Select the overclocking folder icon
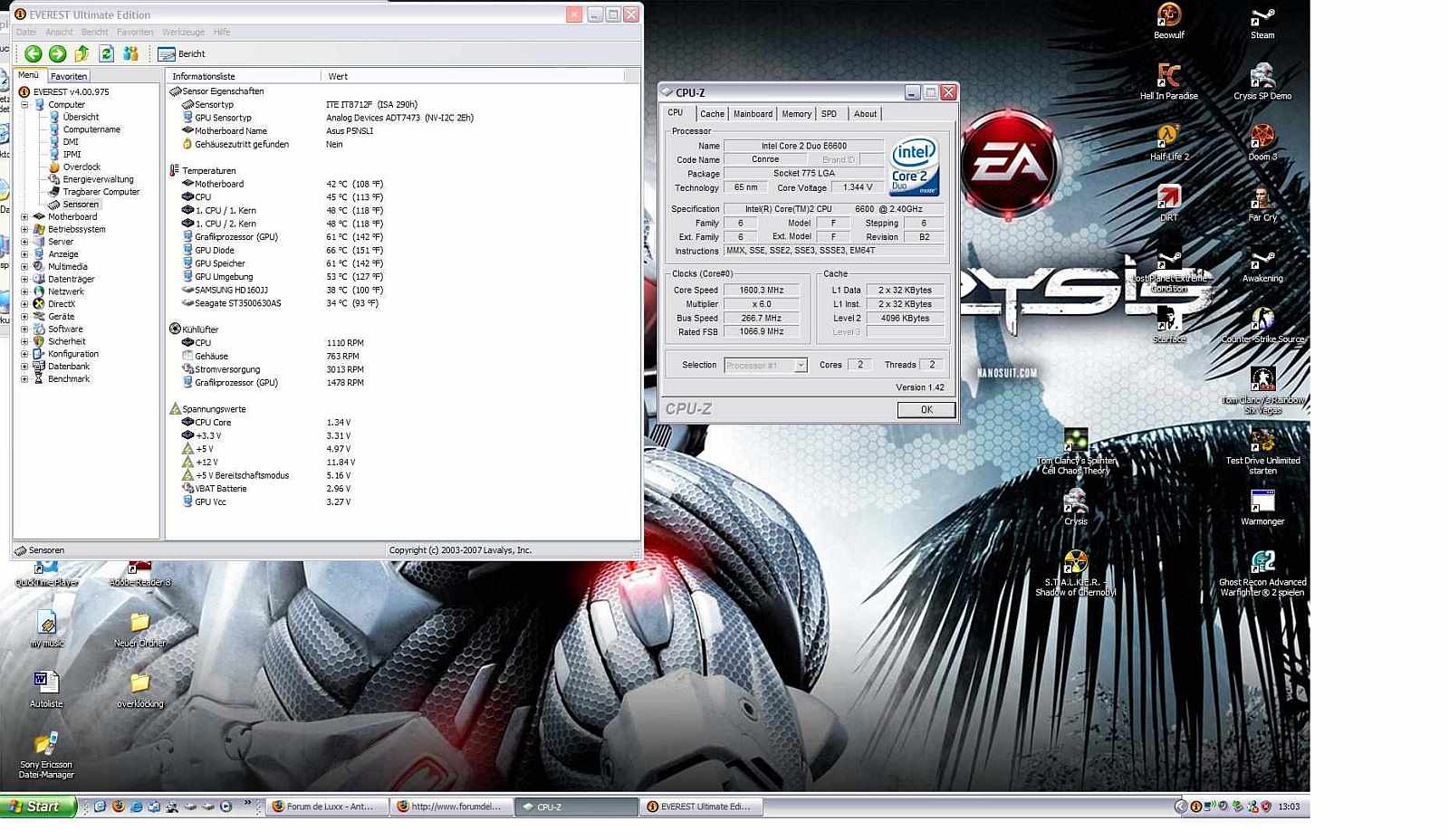The width and height of the screenshot is (1449, 840). (139, 690)
